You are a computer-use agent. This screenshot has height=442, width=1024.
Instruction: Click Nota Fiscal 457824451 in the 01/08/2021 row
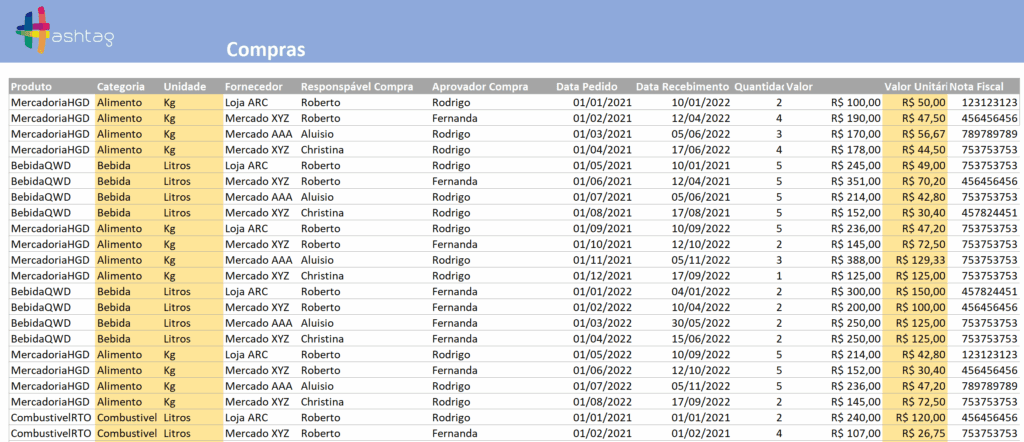pyautogui.click(x=989, y=212)
